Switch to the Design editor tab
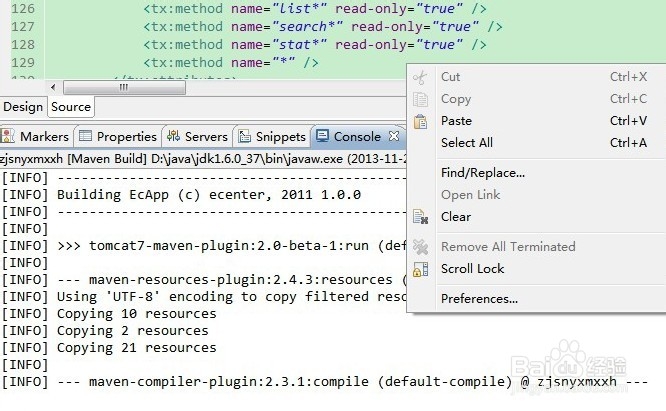The width and height of the screenshot is (666, 411). click(23, 107)
